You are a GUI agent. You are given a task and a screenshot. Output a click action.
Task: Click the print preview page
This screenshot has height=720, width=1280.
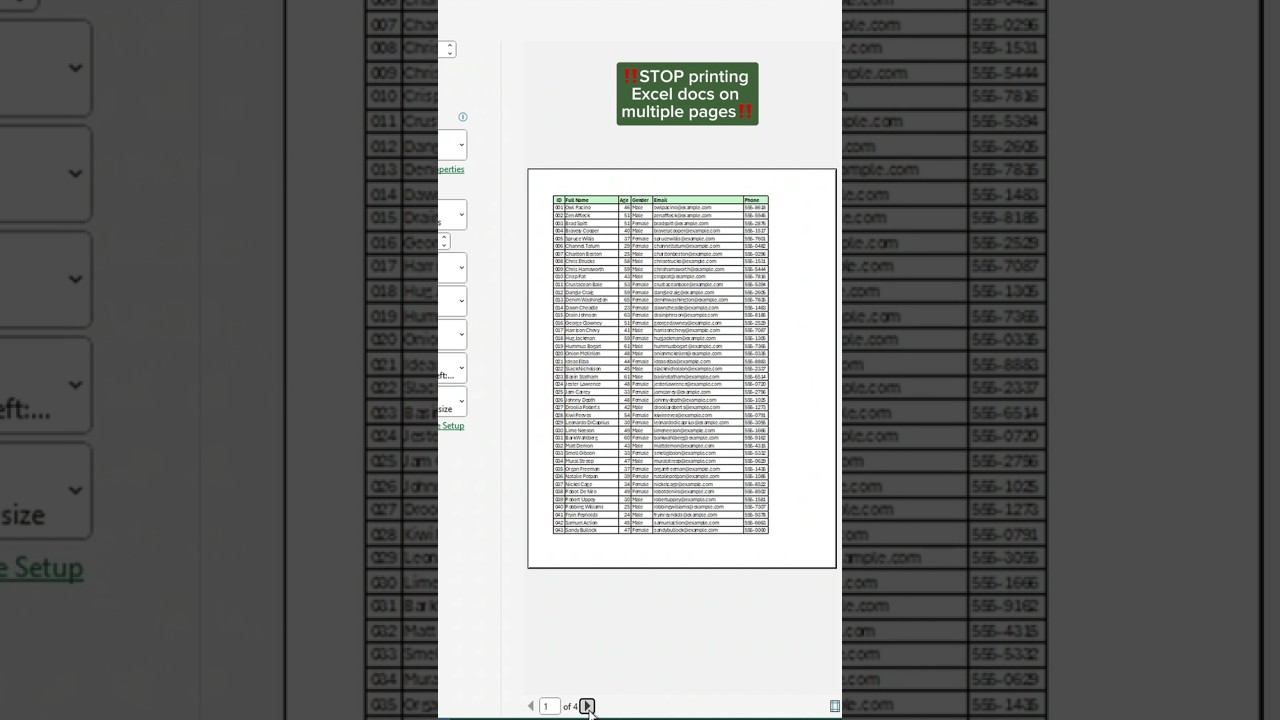click(682, 369)
